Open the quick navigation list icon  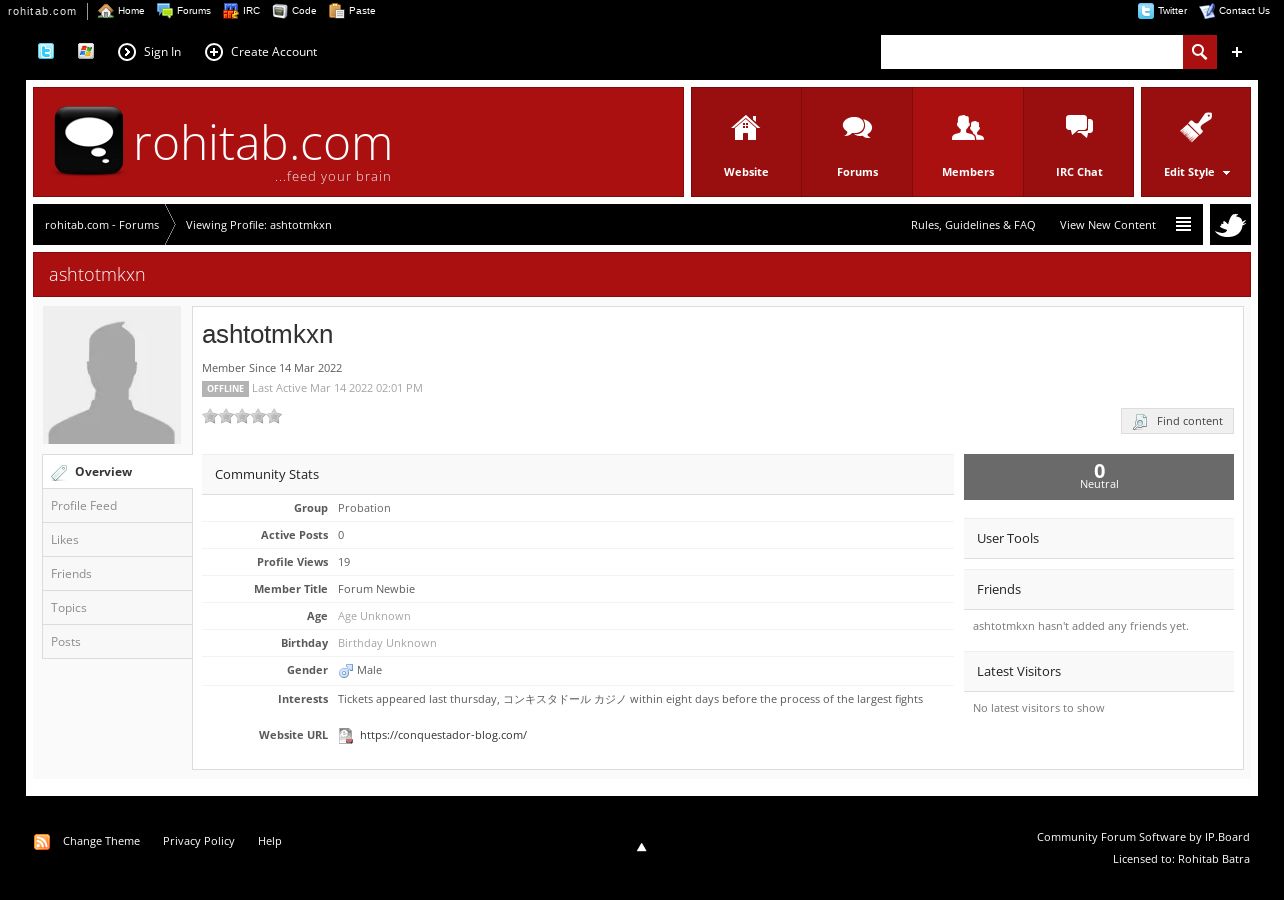click(1183, 225)
